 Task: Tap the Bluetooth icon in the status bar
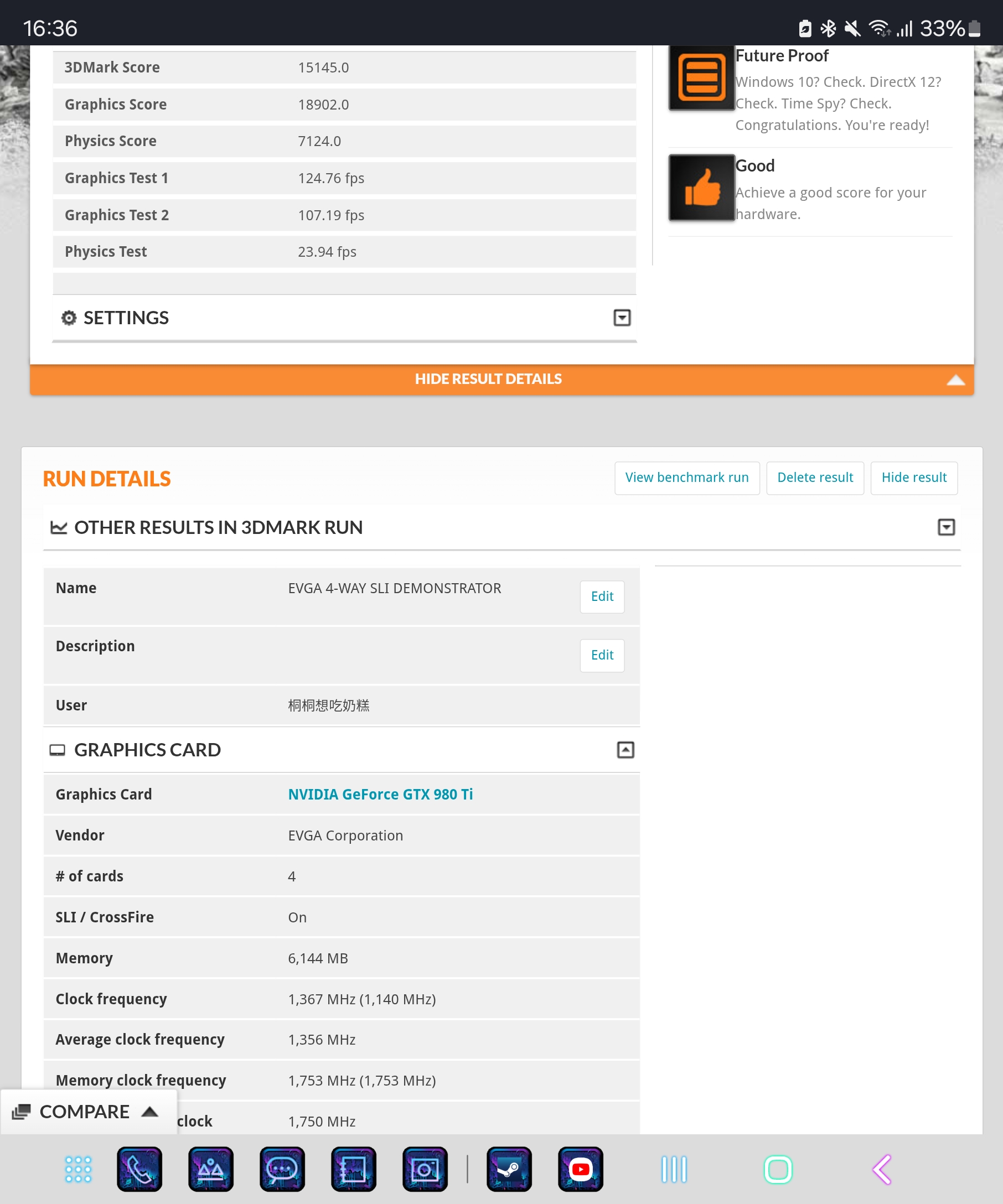click(x=828, y=28)
